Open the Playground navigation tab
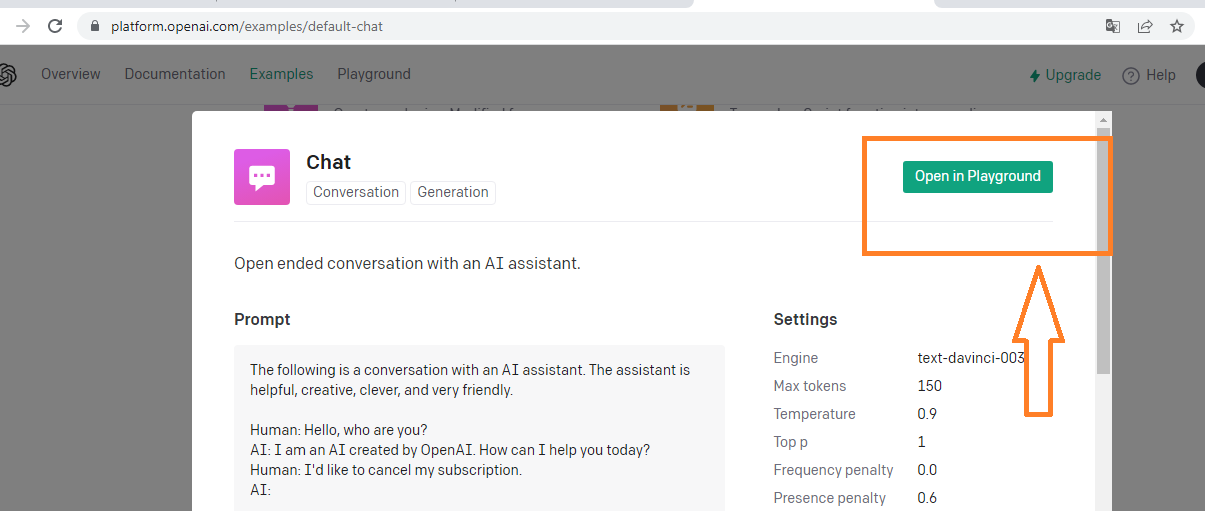The height and width of the screenshot is (511, 1205). pyautogui.click(x=374, y=74)
